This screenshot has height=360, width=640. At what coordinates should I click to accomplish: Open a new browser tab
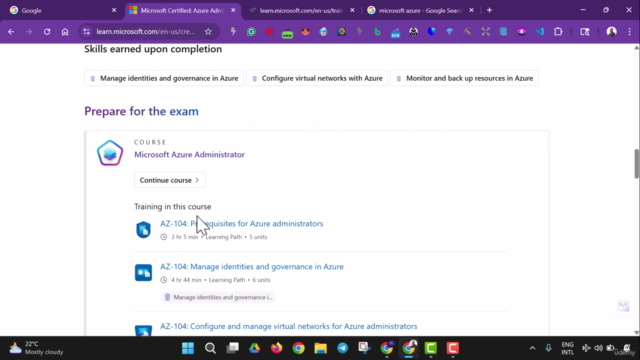click(x=489, y=10)
